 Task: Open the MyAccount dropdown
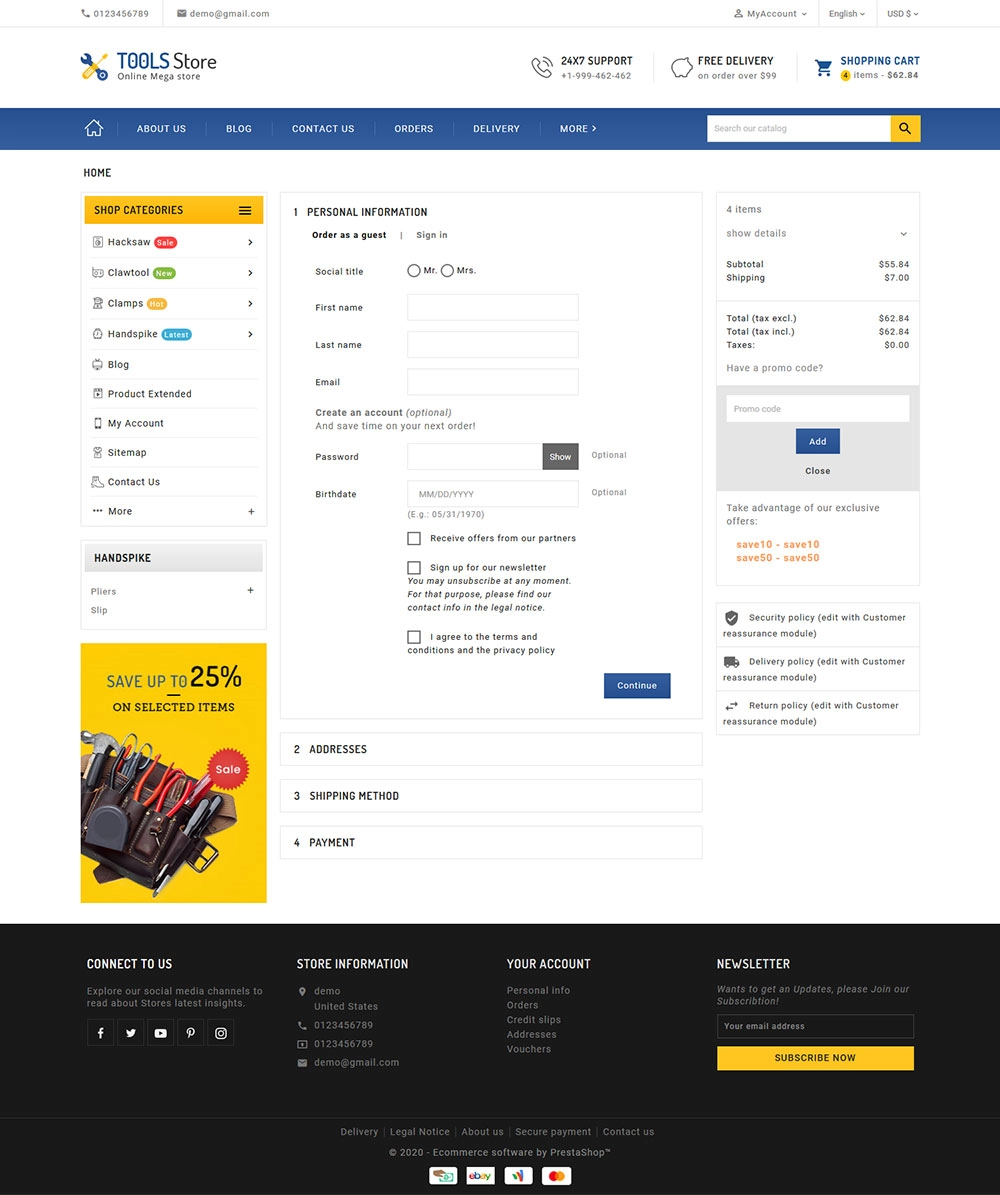pos(770,14)
